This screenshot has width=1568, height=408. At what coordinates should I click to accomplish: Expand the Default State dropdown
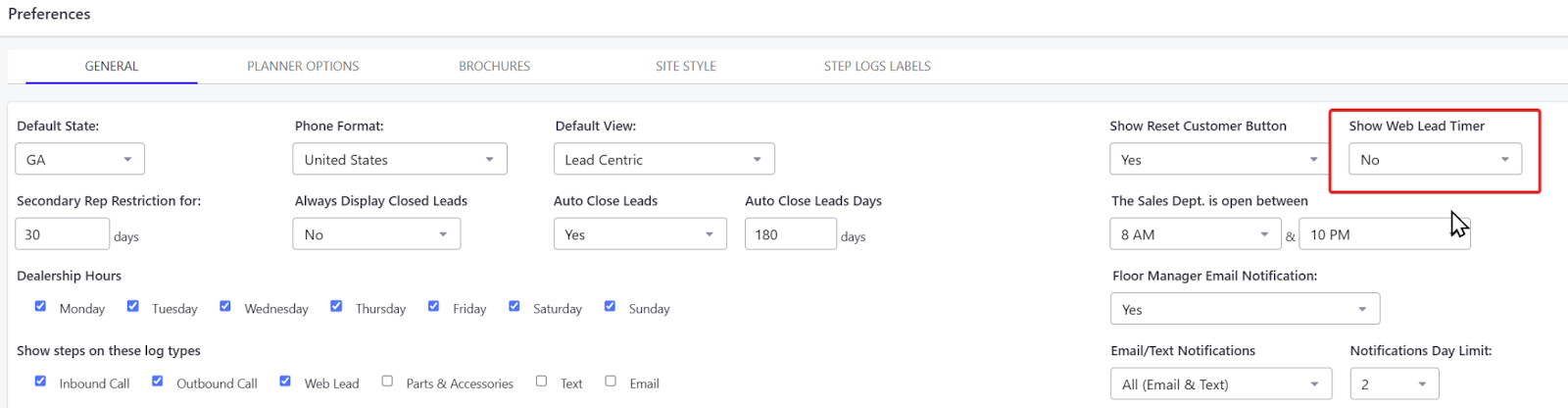(x=79, y=160)
